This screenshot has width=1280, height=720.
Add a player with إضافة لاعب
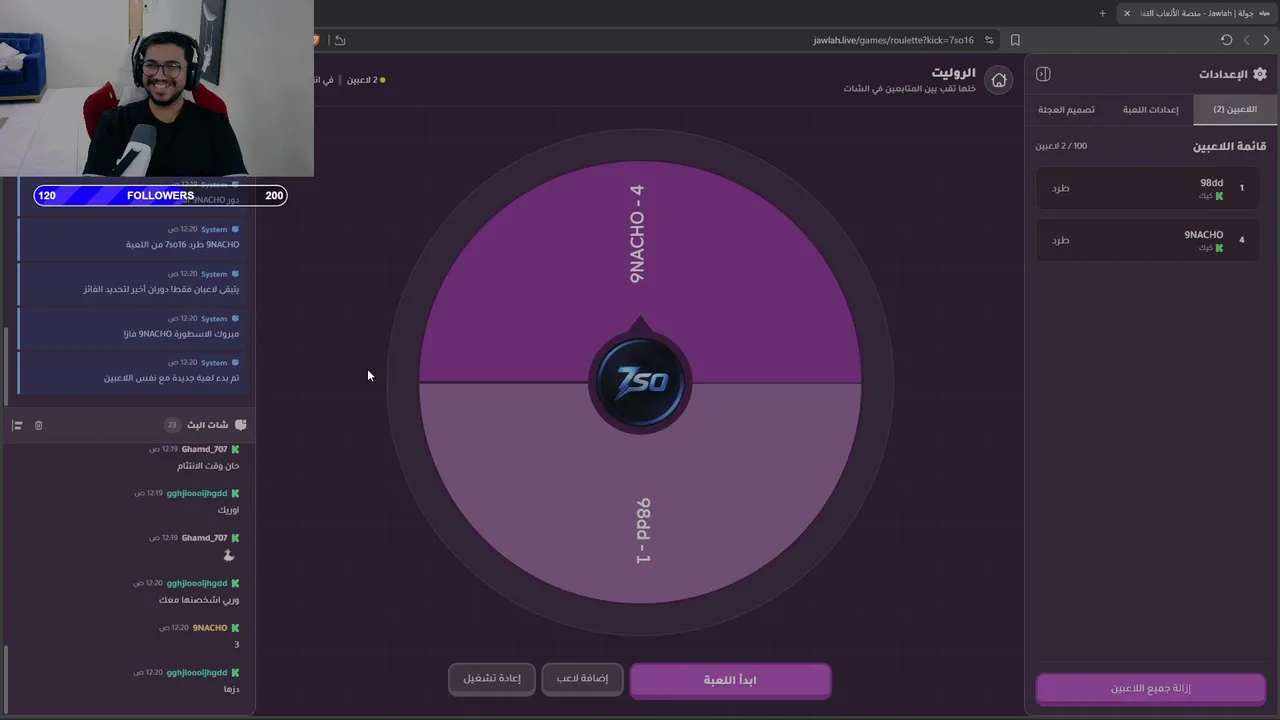[x=583, y=679]
